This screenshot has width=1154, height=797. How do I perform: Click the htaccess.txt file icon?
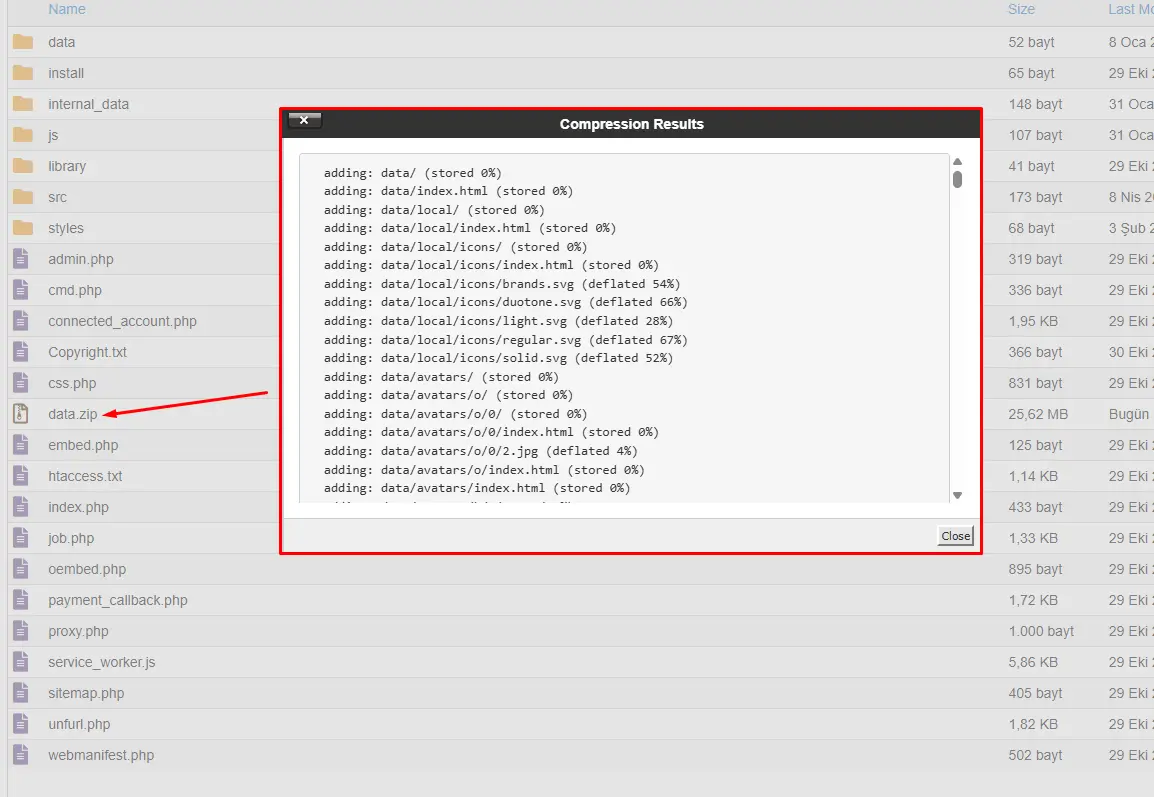[21, 475]
